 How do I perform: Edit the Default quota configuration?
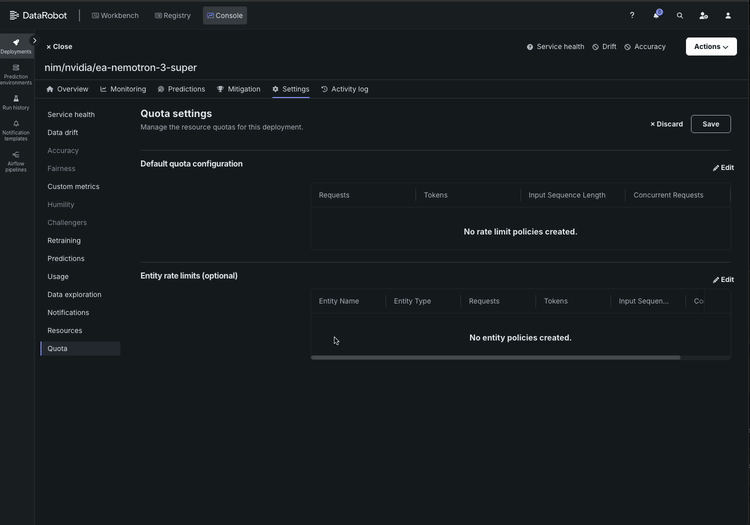[x=723, y=168]
